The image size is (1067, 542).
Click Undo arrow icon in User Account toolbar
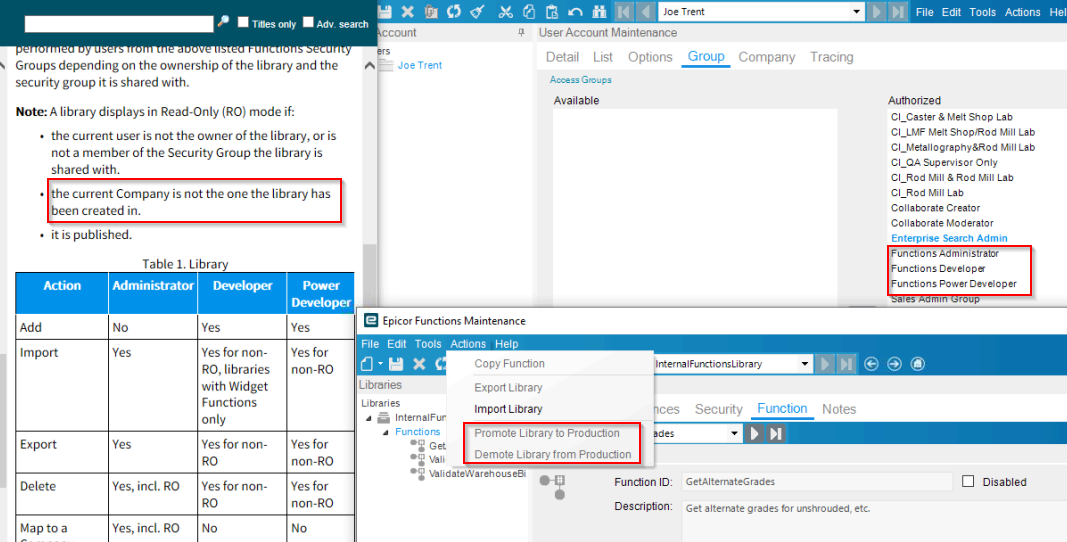576,12
